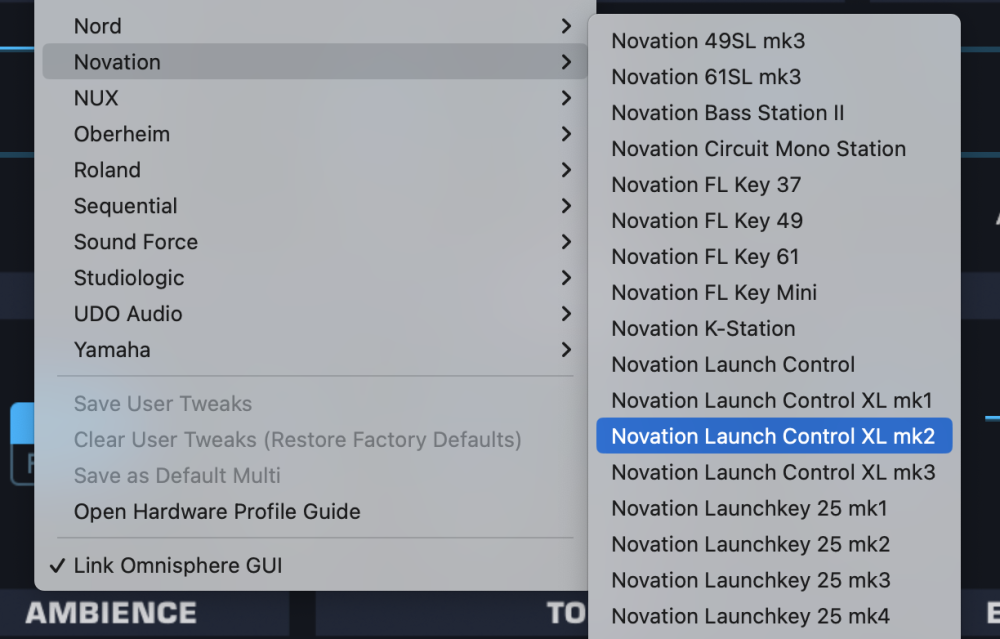The height and width of the screenshot is (639, 1000).
Task: Expand the Yamaha profiles submenu
Action: pyautogui.click(x=112, y=350)
